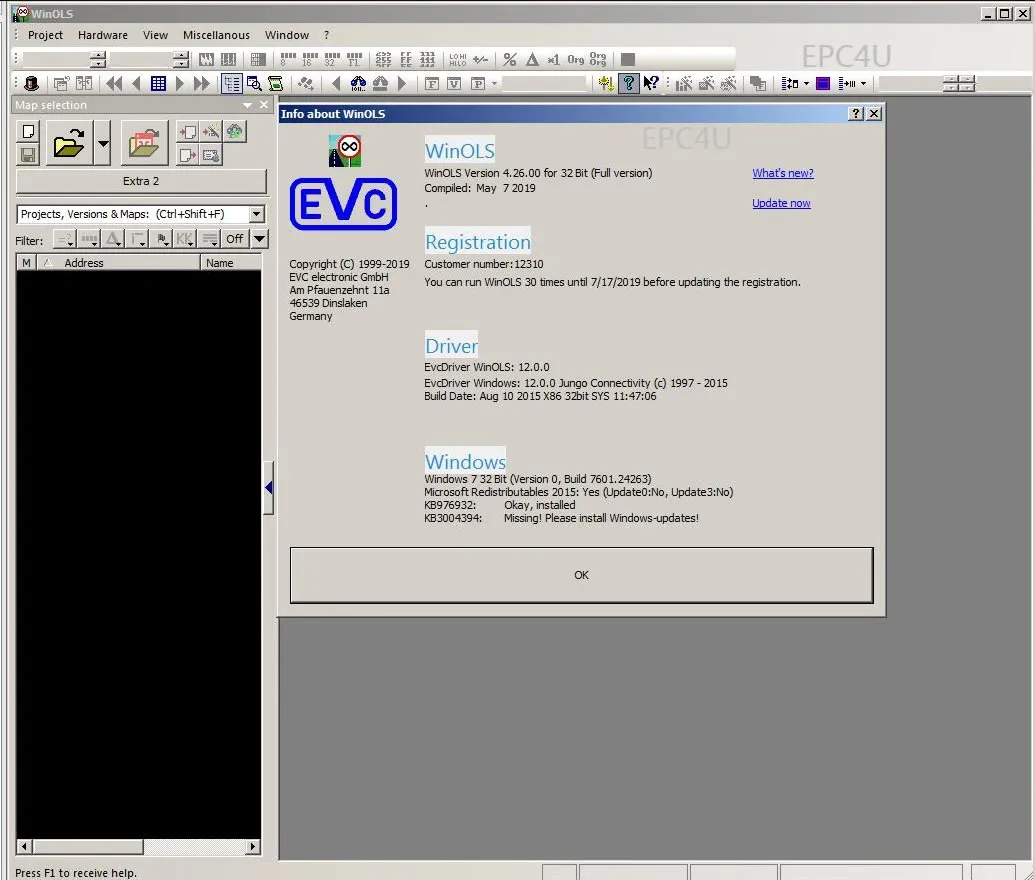The width and height of the screenshot is (1035, 880).
Task: Activate context help arrow with question mark
Action: [651, 84]
